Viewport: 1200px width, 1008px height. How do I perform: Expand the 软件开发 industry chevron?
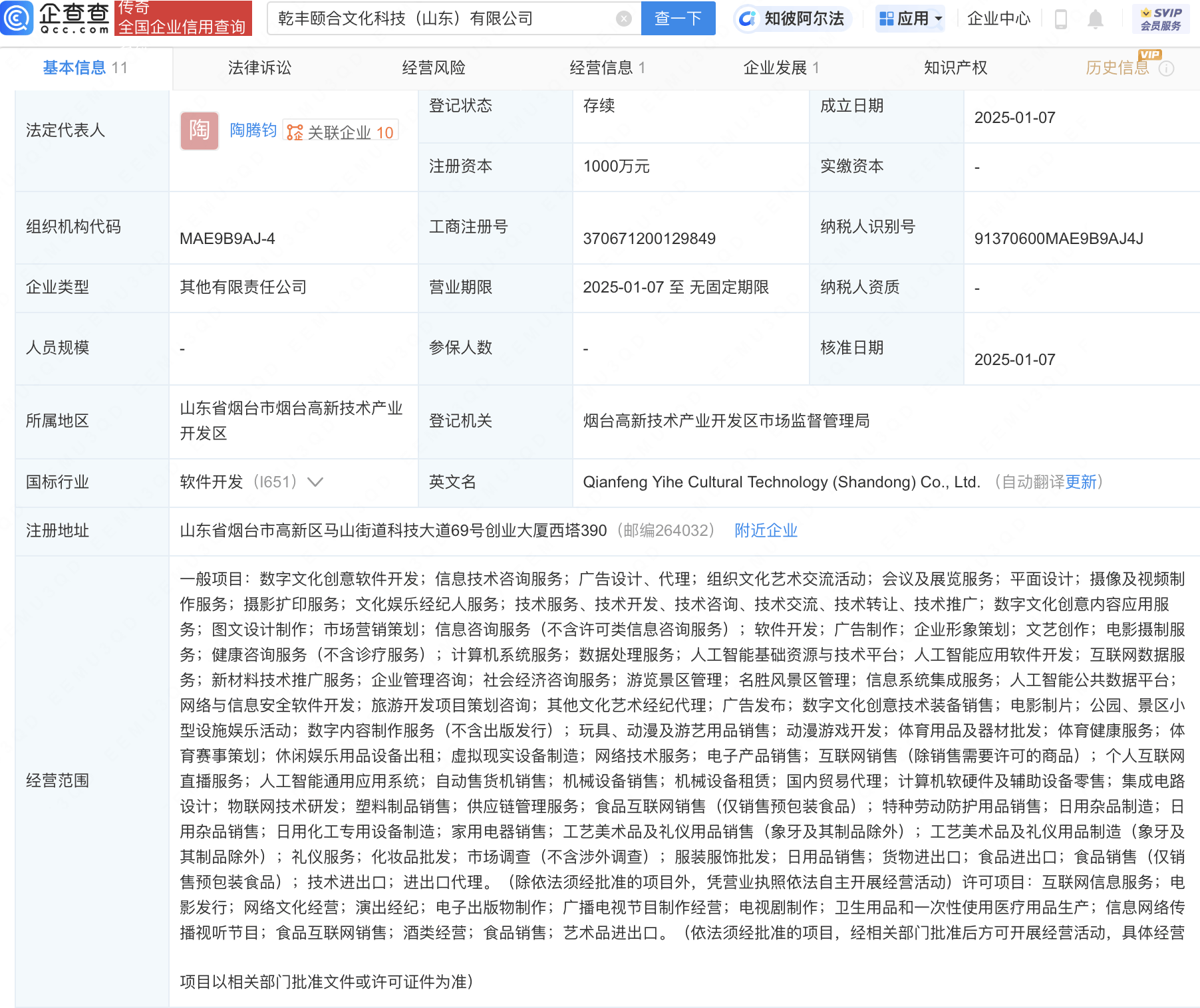pos(315,482)
